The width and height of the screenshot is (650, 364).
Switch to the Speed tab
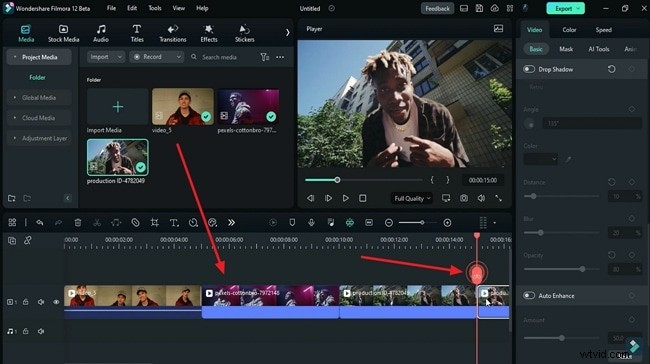[x=603, y=30]
